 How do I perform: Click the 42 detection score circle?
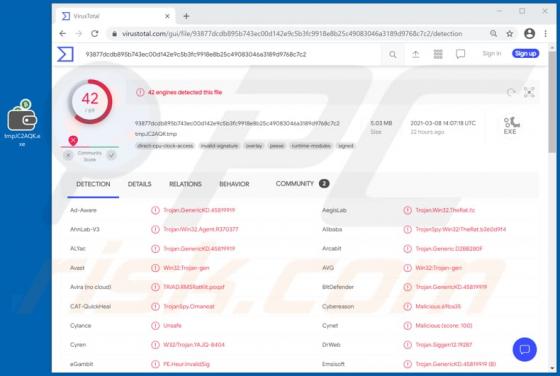tap(90, 102)
